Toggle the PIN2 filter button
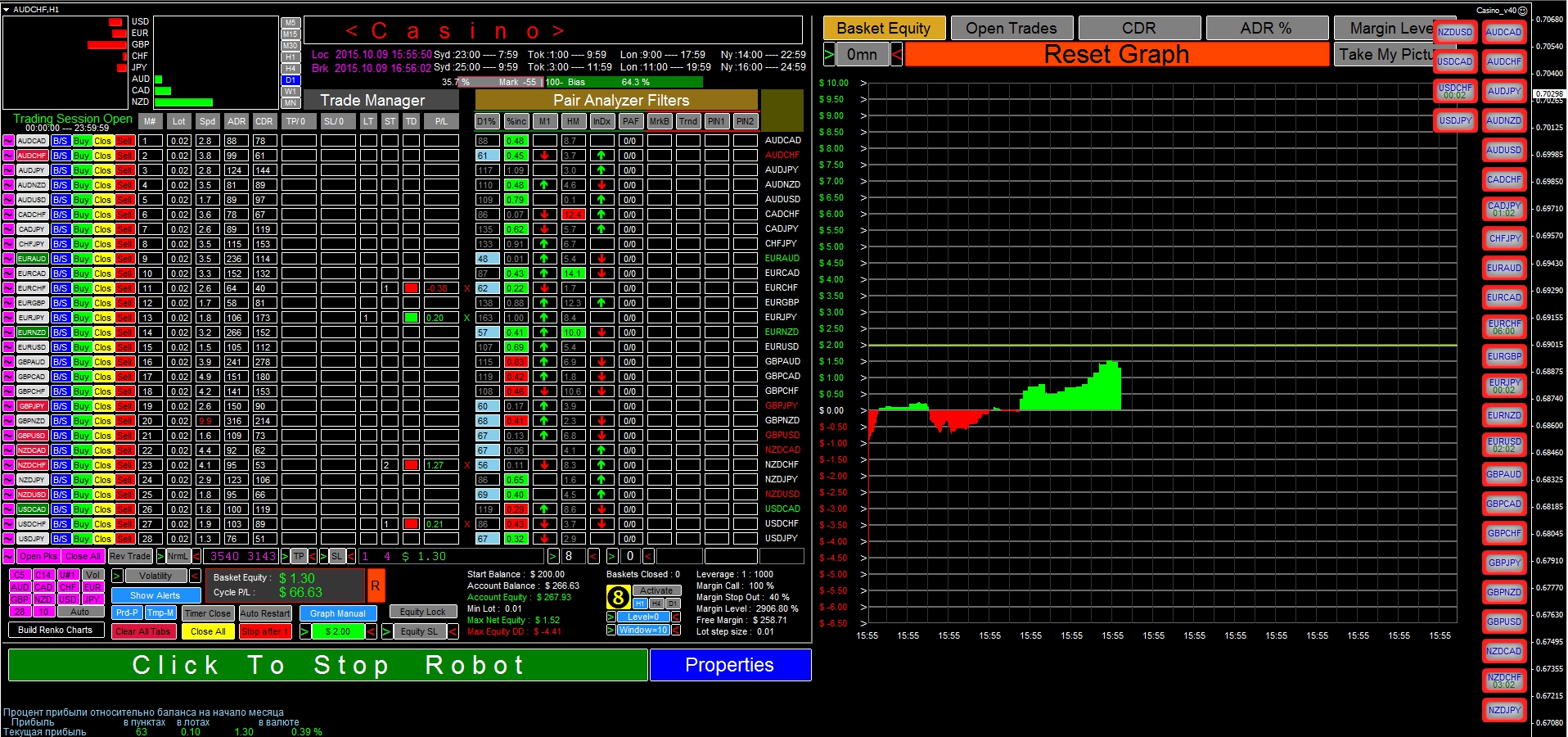This screenshot has width=1568, height=737. 745,121
